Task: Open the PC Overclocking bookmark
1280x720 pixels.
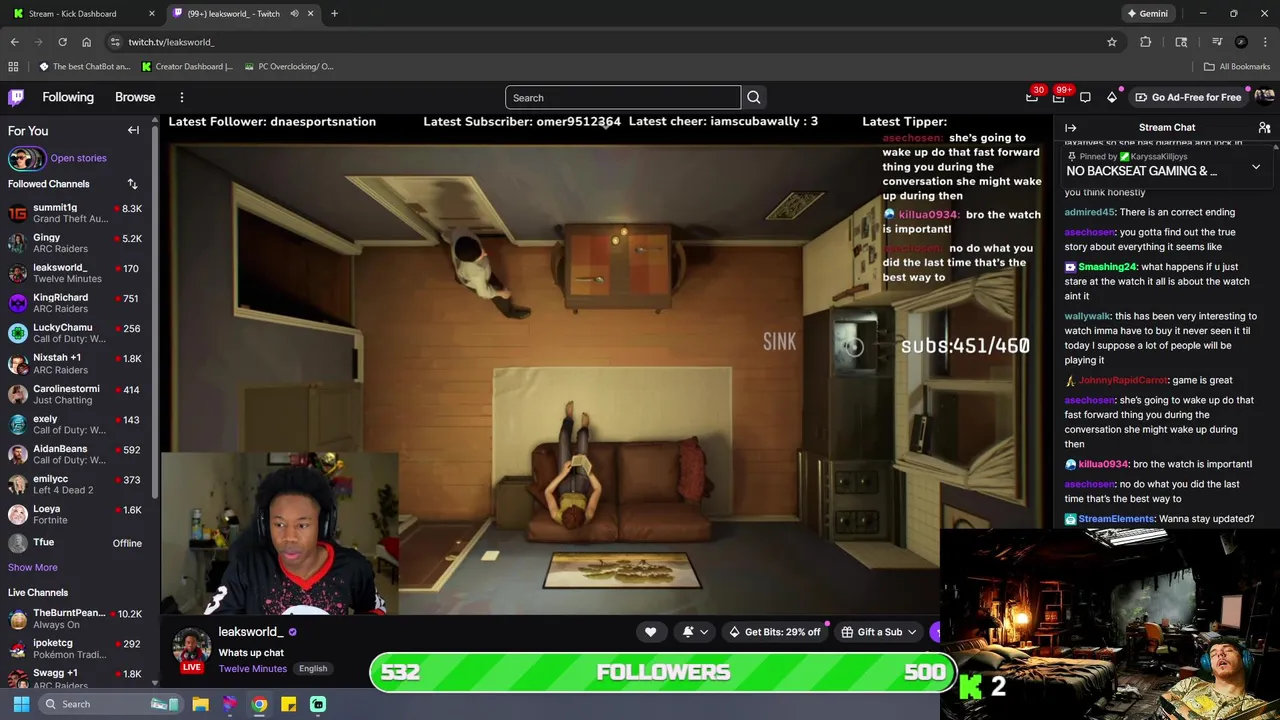Action: click(x=288, y=67)
